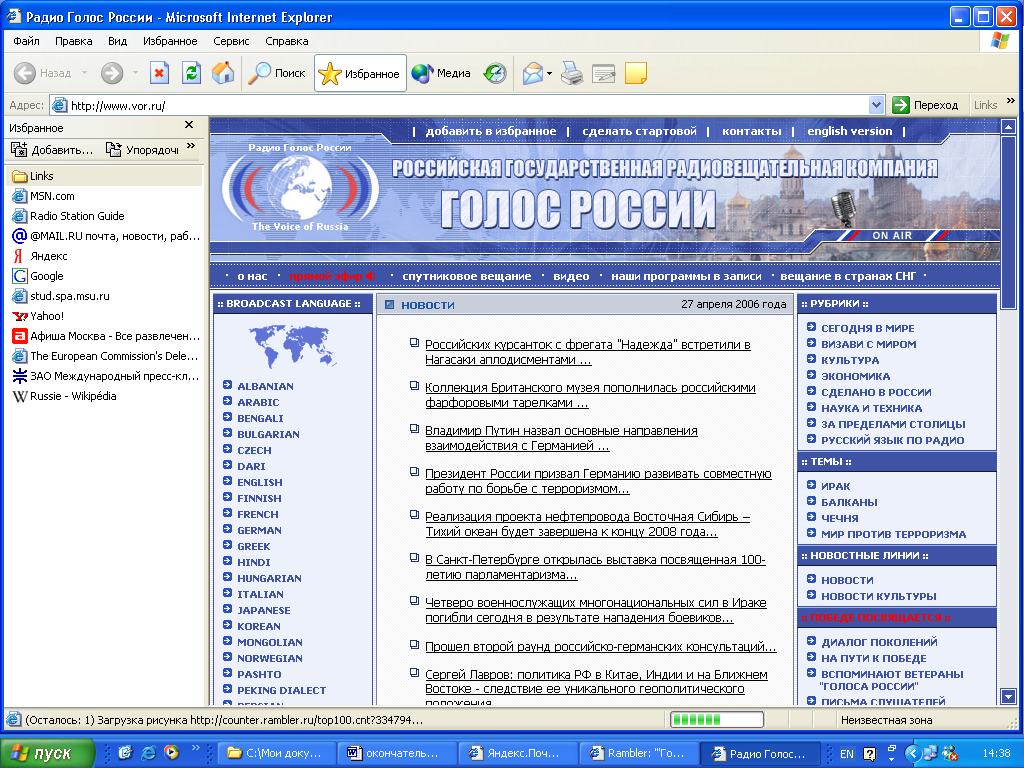Launch Internet Explorer from Quick Launch
This screenshot has height=768, width=1024.
point(148,752)
